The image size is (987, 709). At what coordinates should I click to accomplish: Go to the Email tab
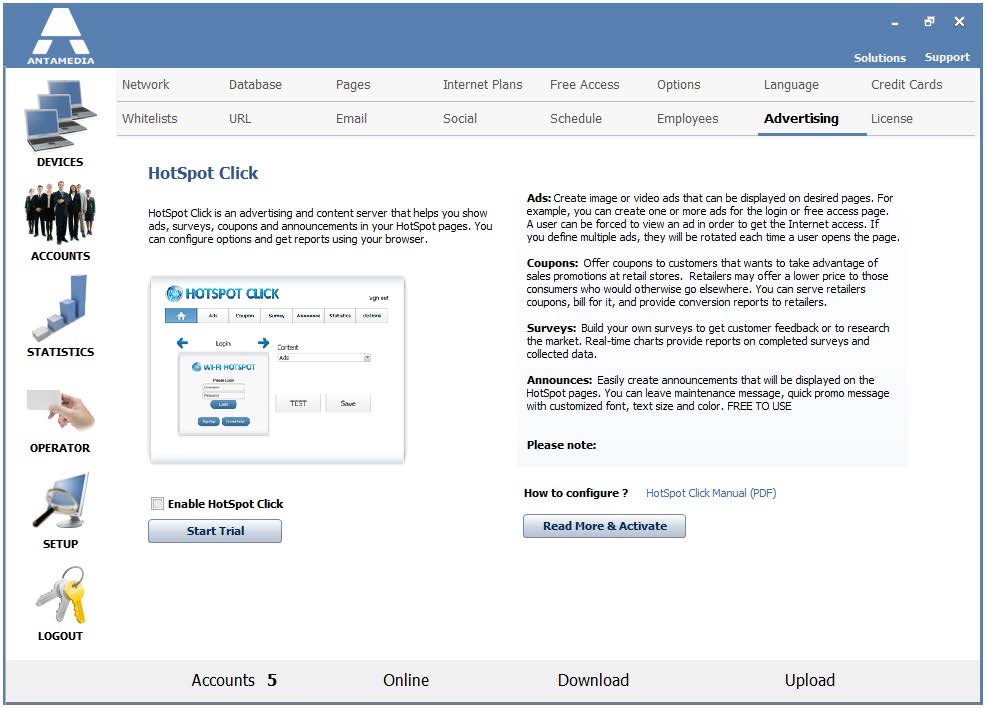pos(351,118)
